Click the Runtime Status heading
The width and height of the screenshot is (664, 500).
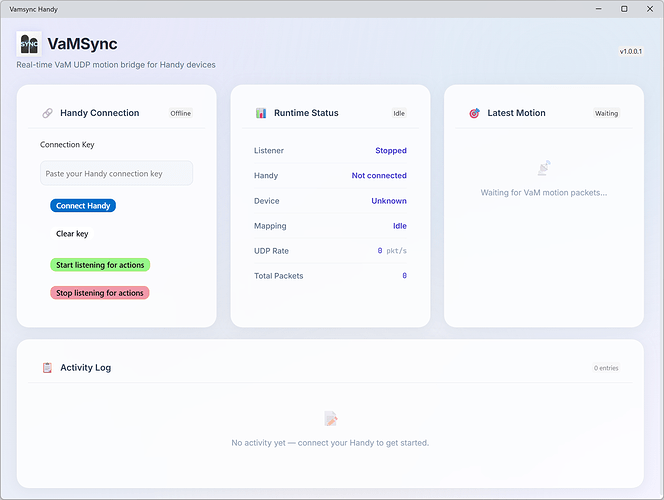click(x=306, y=113)
